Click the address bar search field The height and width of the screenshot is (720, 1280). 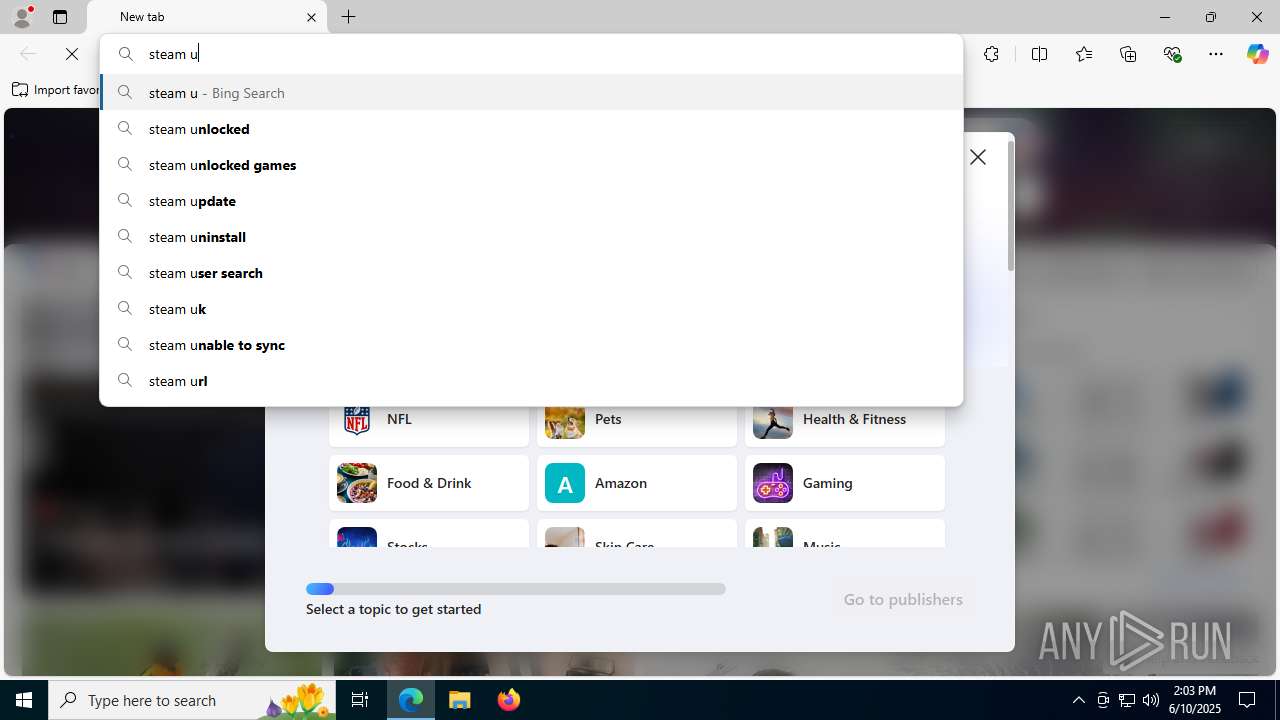(531, 54)
